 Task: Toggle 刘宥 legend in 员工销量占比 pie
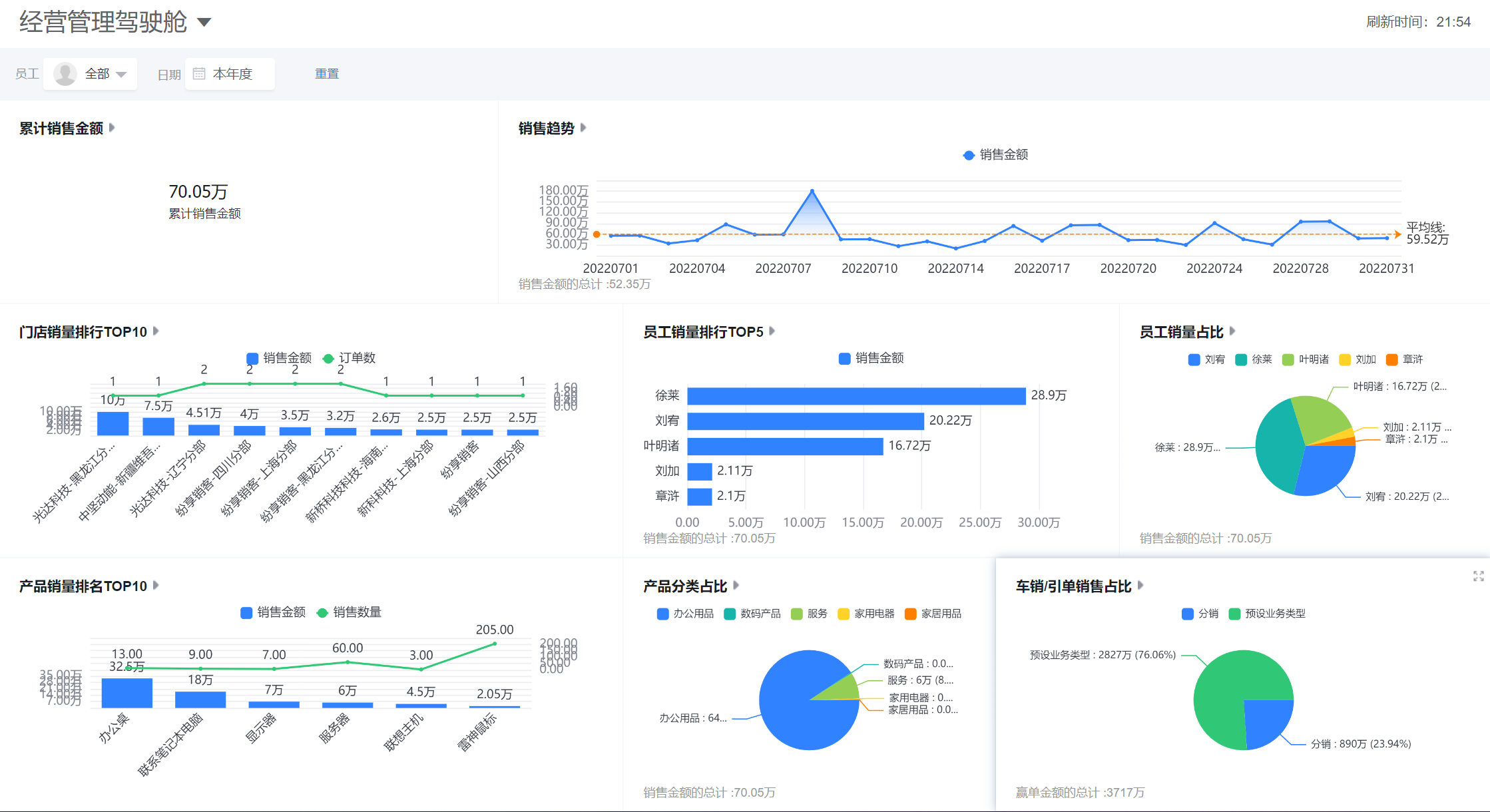click(1206, 359)
